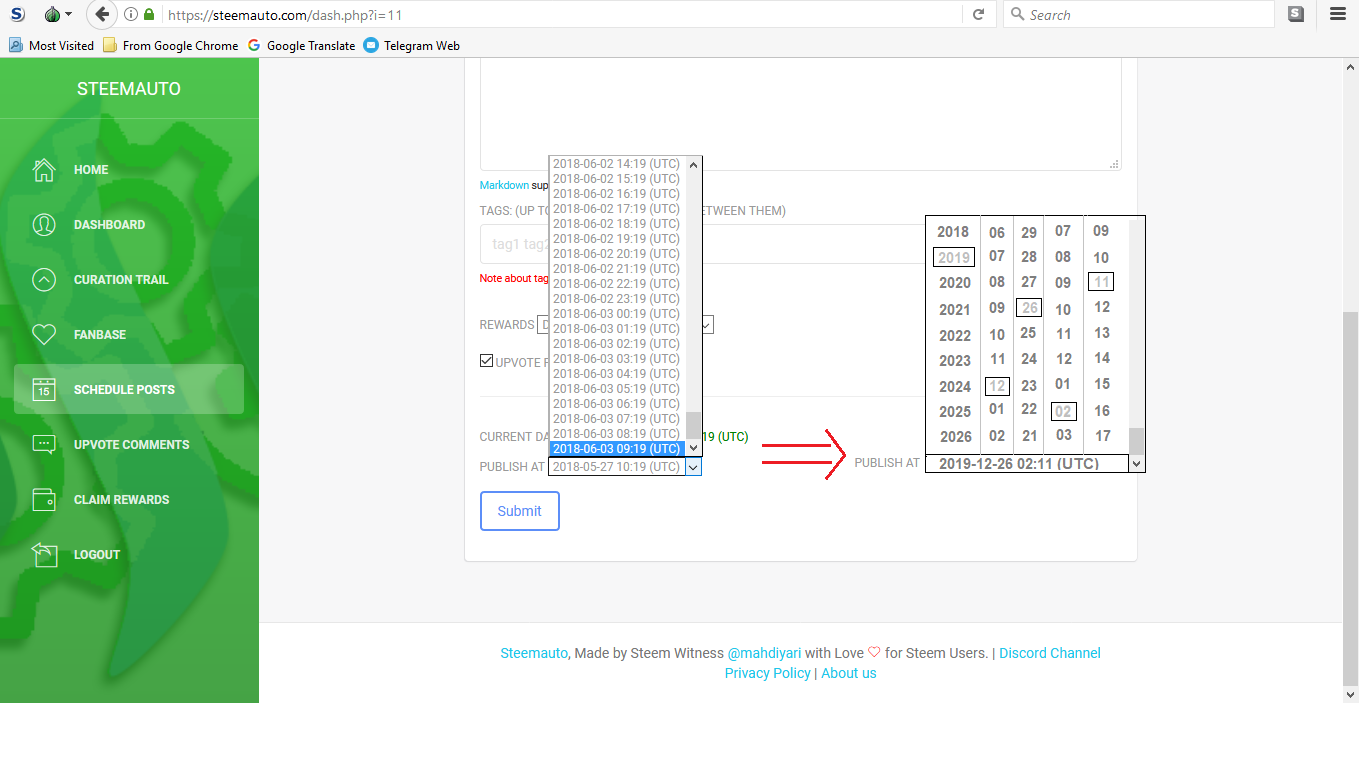Tick the Upvote checkbox
Screen dimensions: 1360x768
487,361
